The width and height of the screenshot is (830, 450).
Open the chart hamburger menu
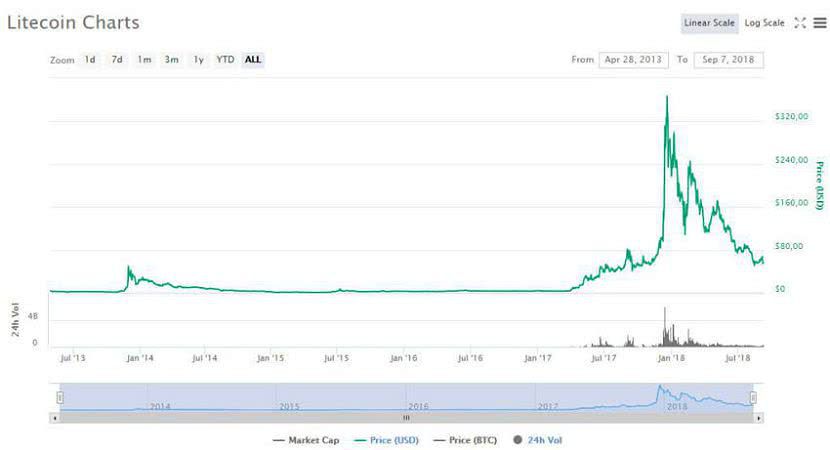(x=819, y=23)
